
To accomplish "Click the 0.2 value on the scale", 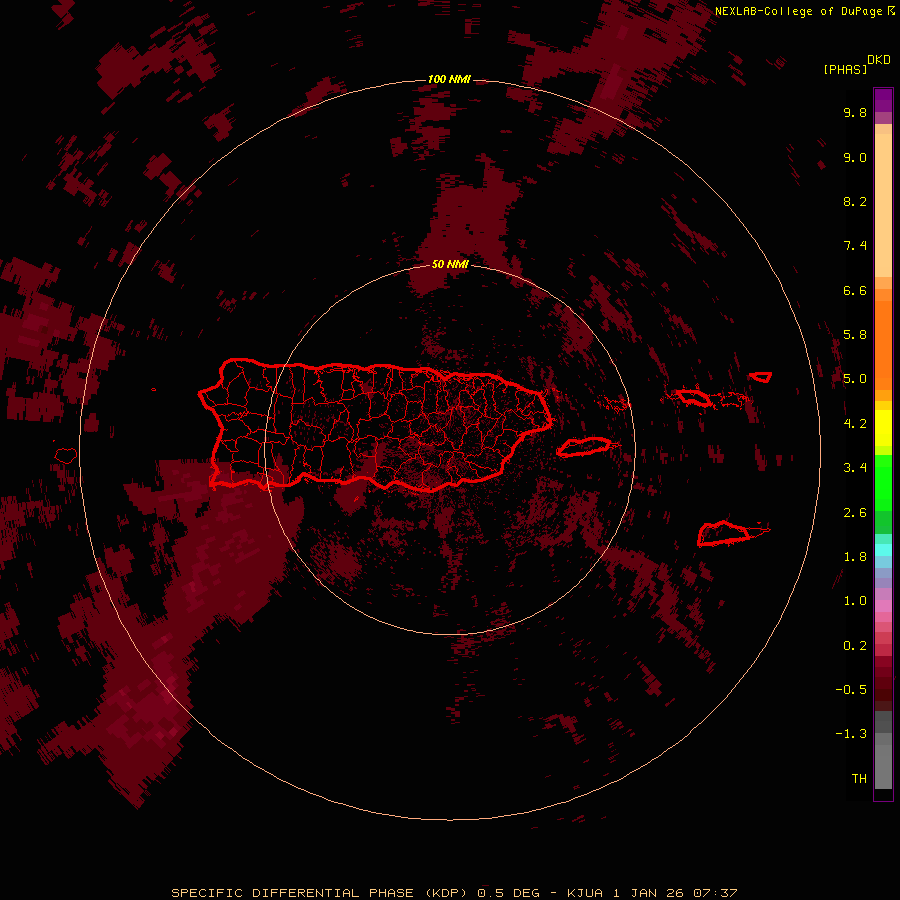I will point(855,646).
